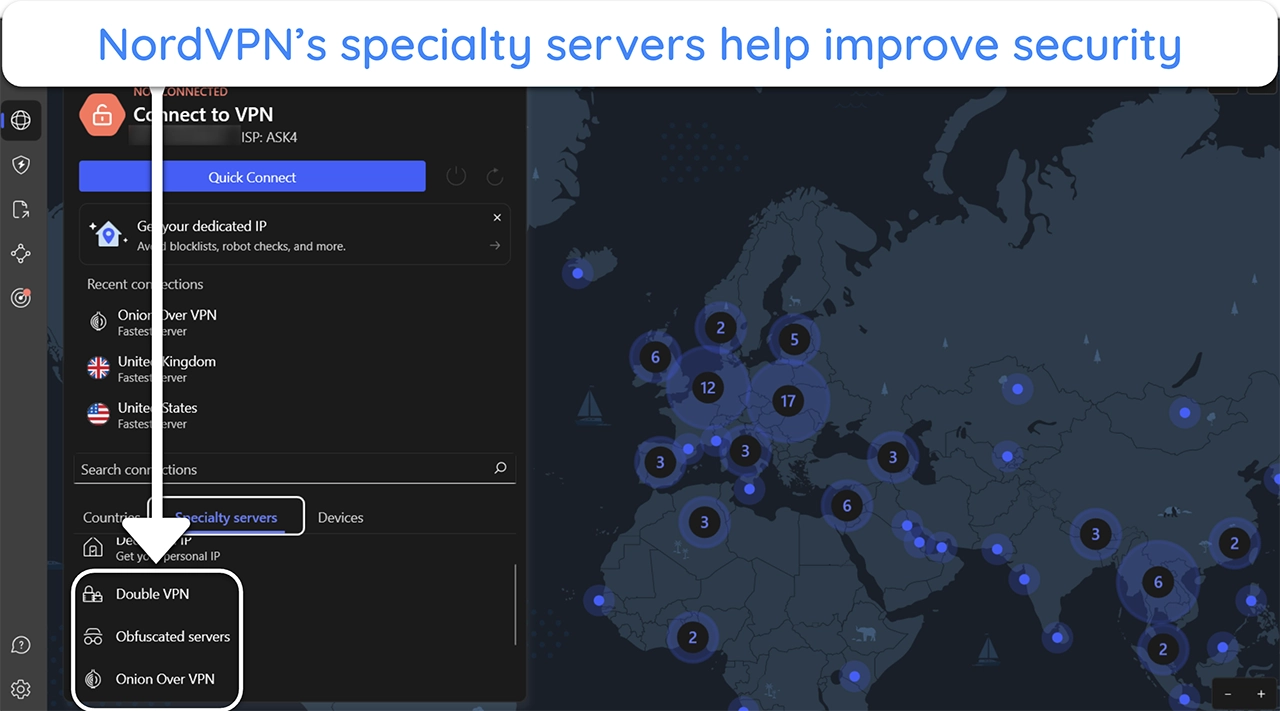Select Onion Over VPN specialty server

pyautogui.click(x=166, y=678)
